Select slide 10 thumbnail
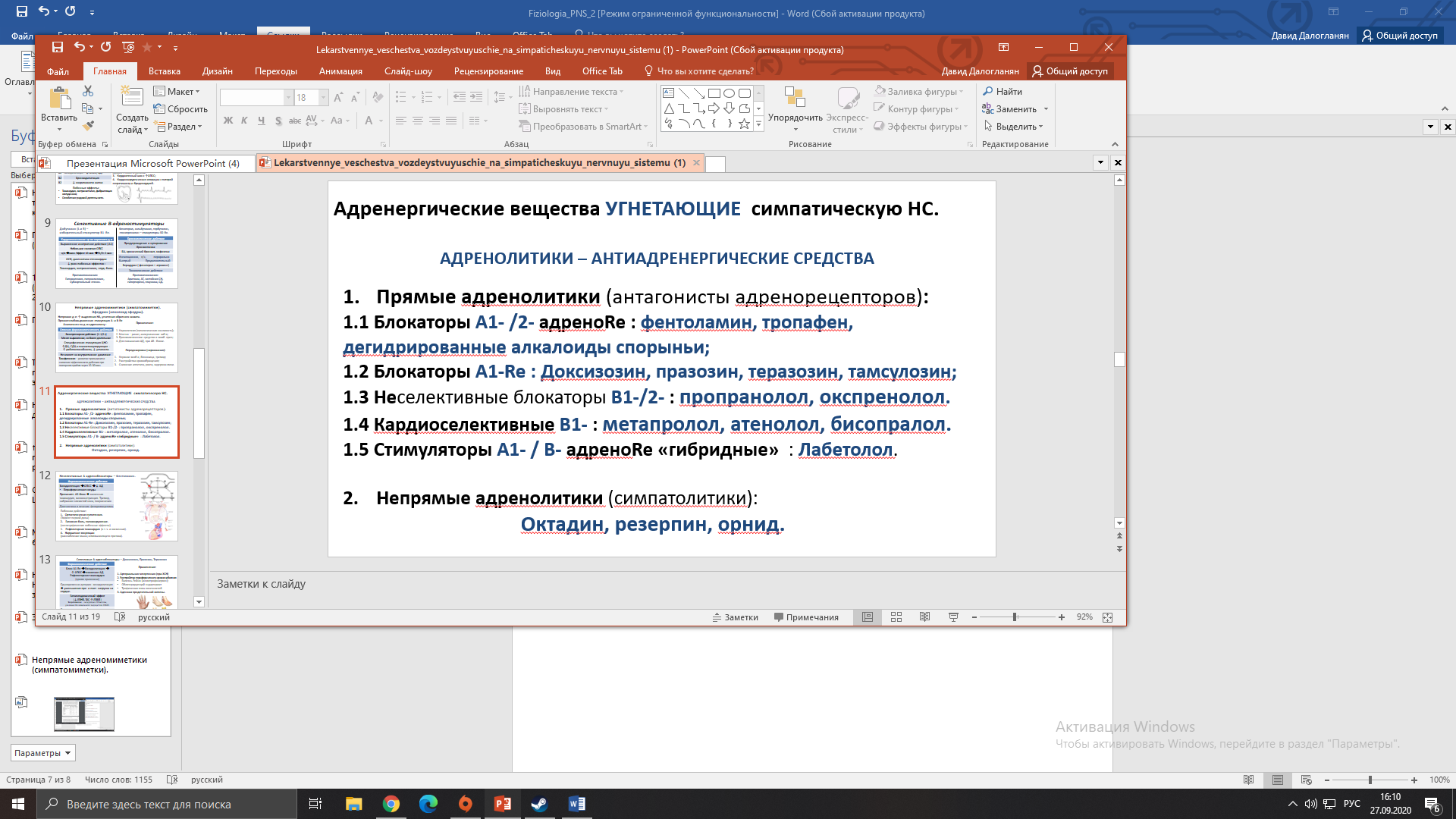This screenshot has width=1456, height=819. click(117, 338)
